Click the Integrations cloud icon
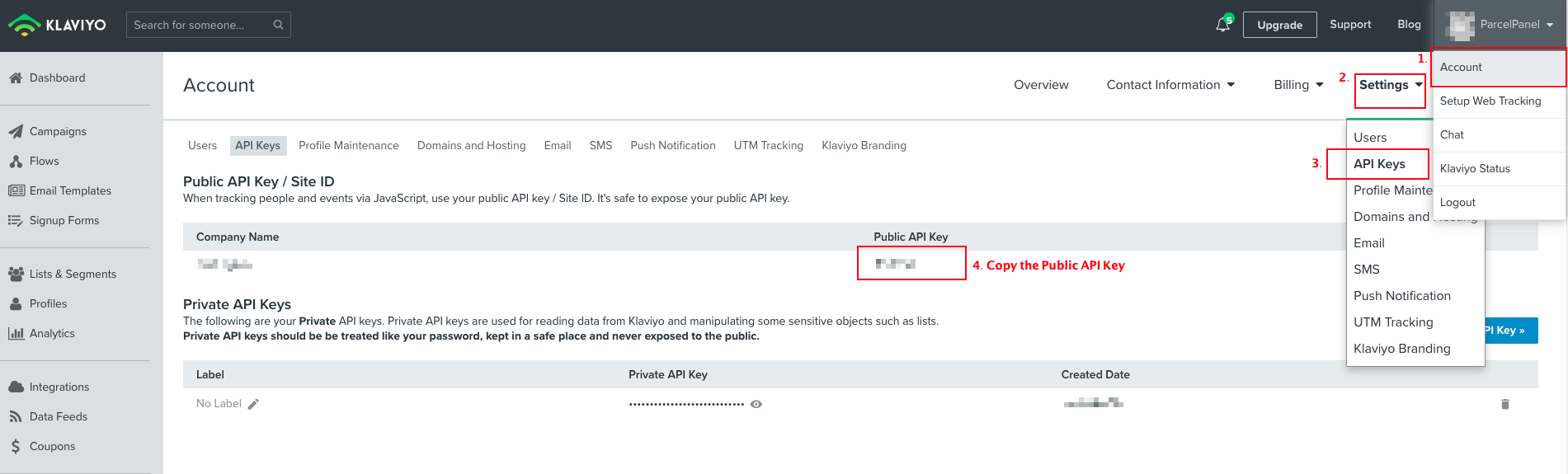The height and width of the screenshot is (474, 1568). click(x=16, y=387)
